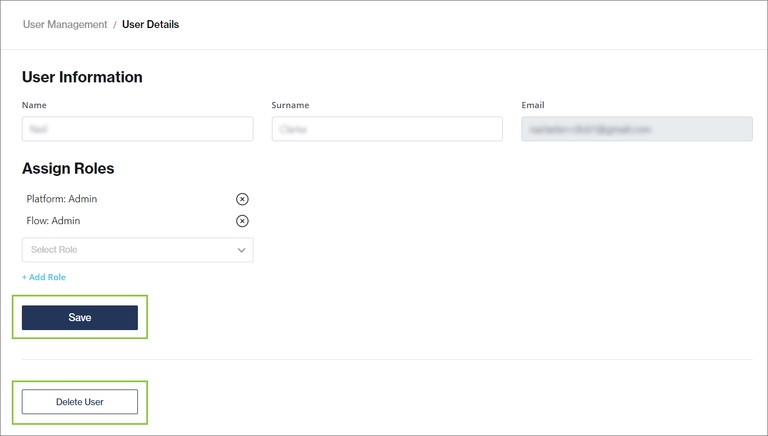
Task: Click the Assign Roles heading
Action: [x=68, y=169]
